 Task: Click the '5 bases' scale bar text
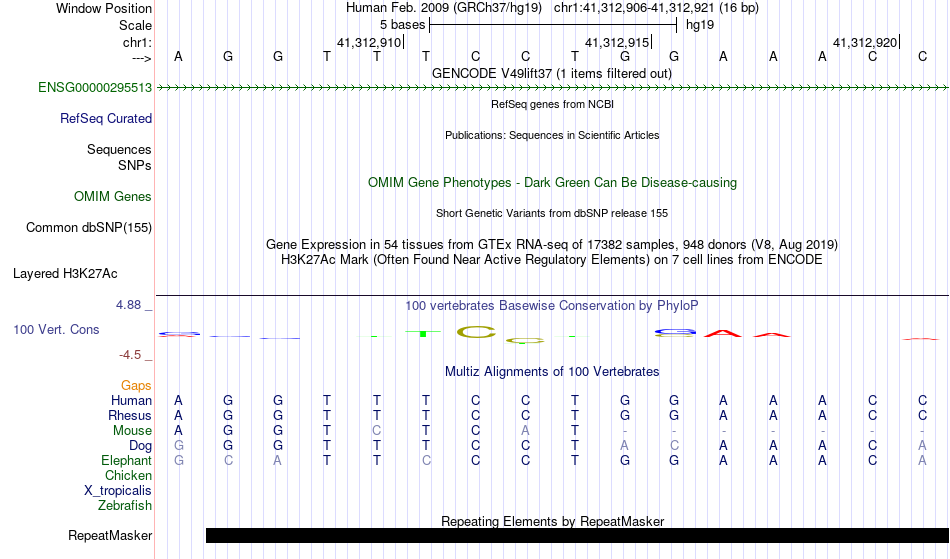click(402, 25)
